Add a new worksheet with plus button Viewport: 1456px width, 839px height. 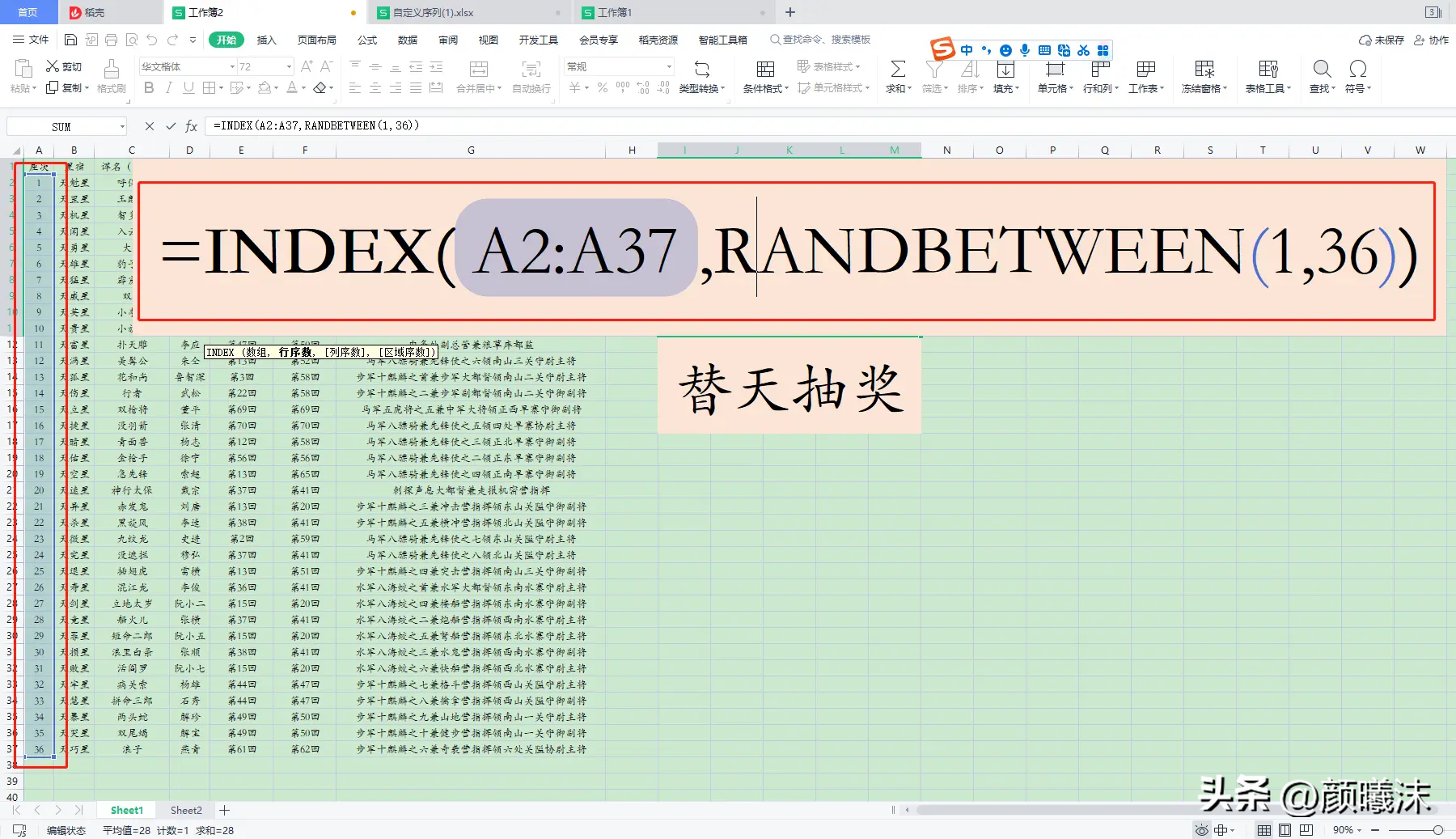click(225, 810)
